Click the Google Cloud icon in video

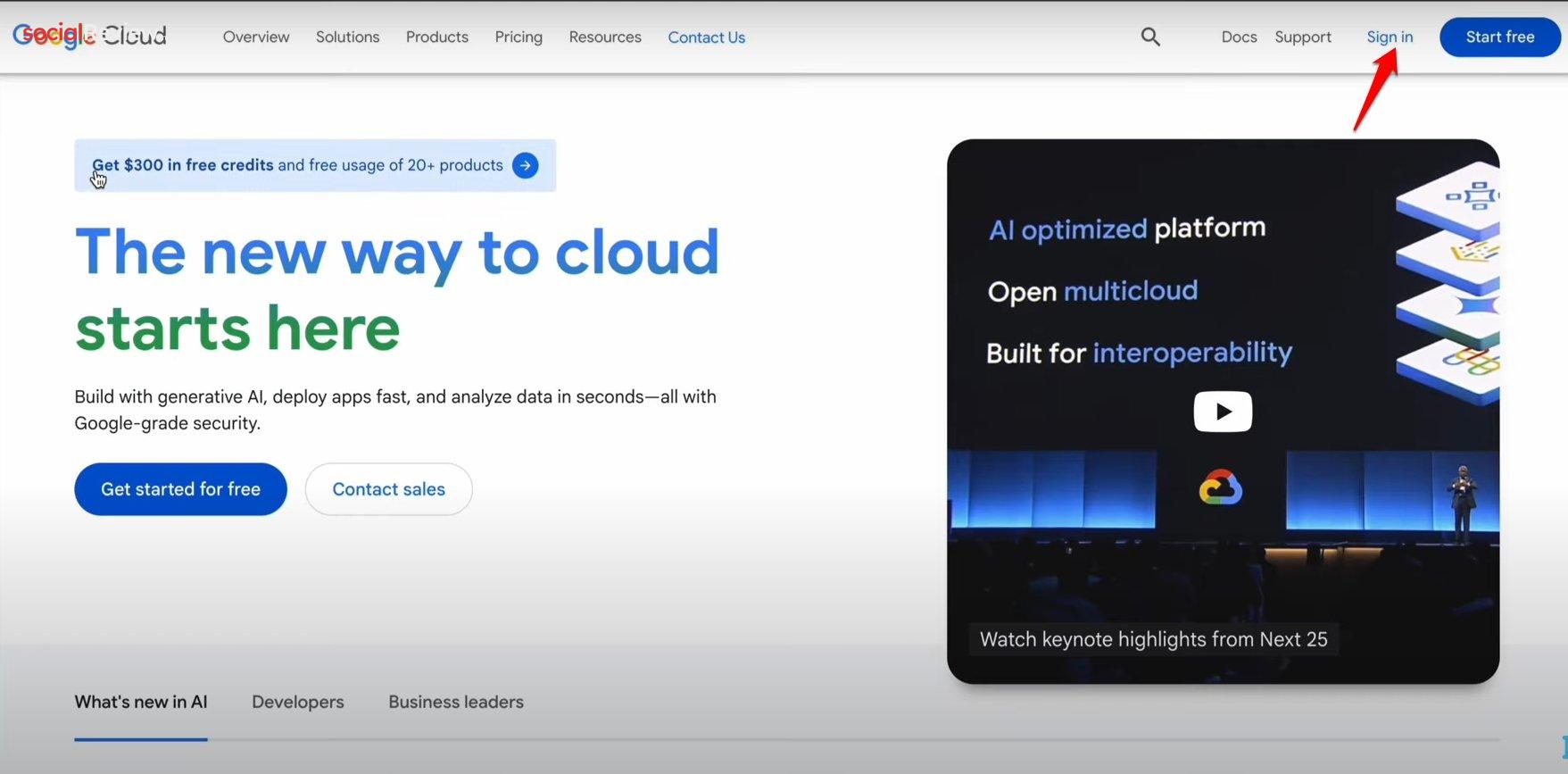click(1220, 488)
